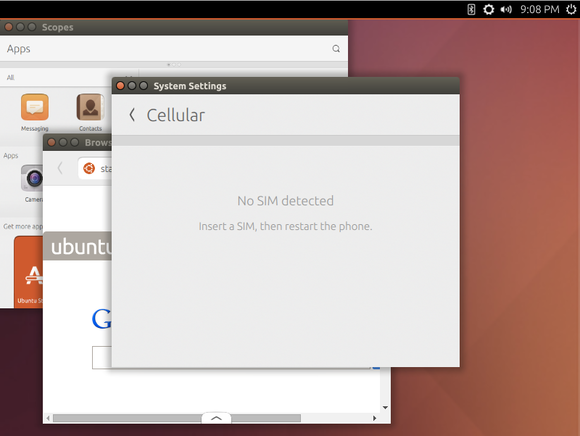Click the Browser scroll left arrow
580x436 pixels.
pos(48,418)
